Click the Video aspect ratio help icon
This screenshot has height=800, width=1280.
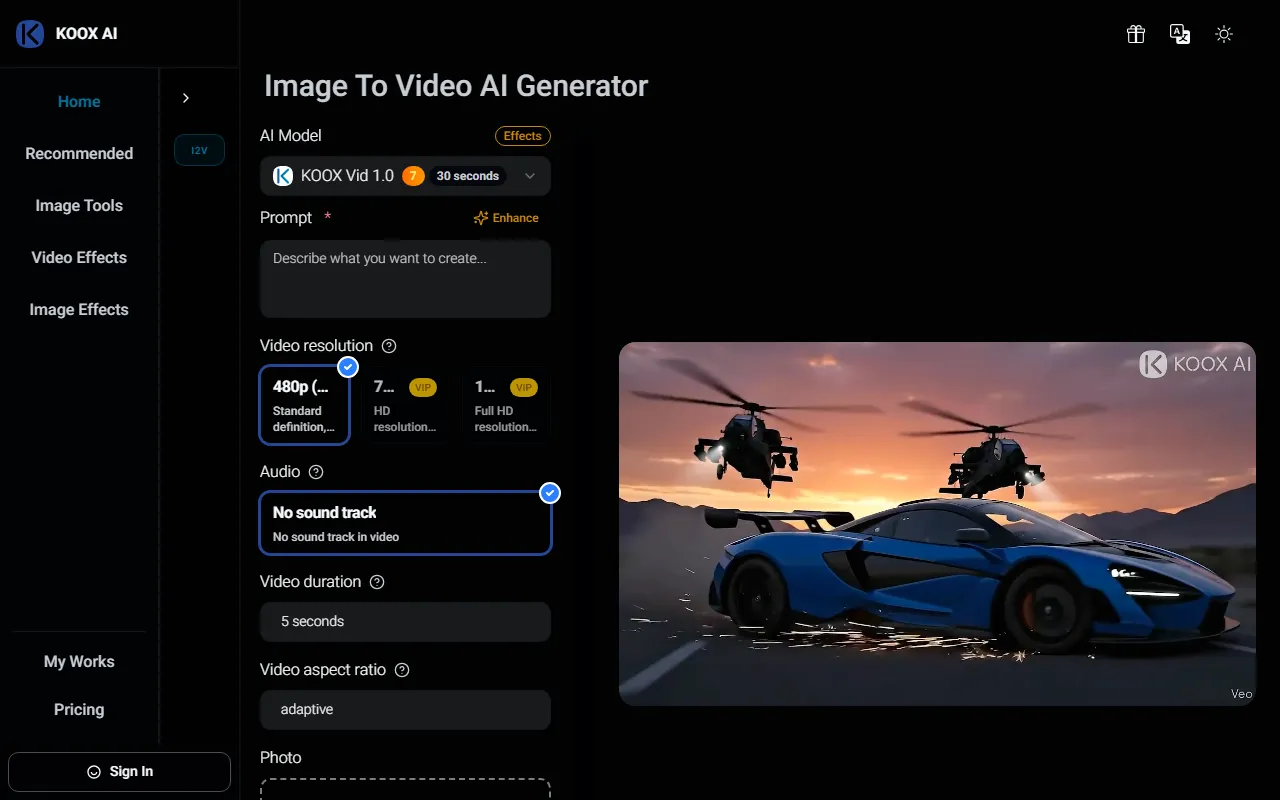pos(402,670)
